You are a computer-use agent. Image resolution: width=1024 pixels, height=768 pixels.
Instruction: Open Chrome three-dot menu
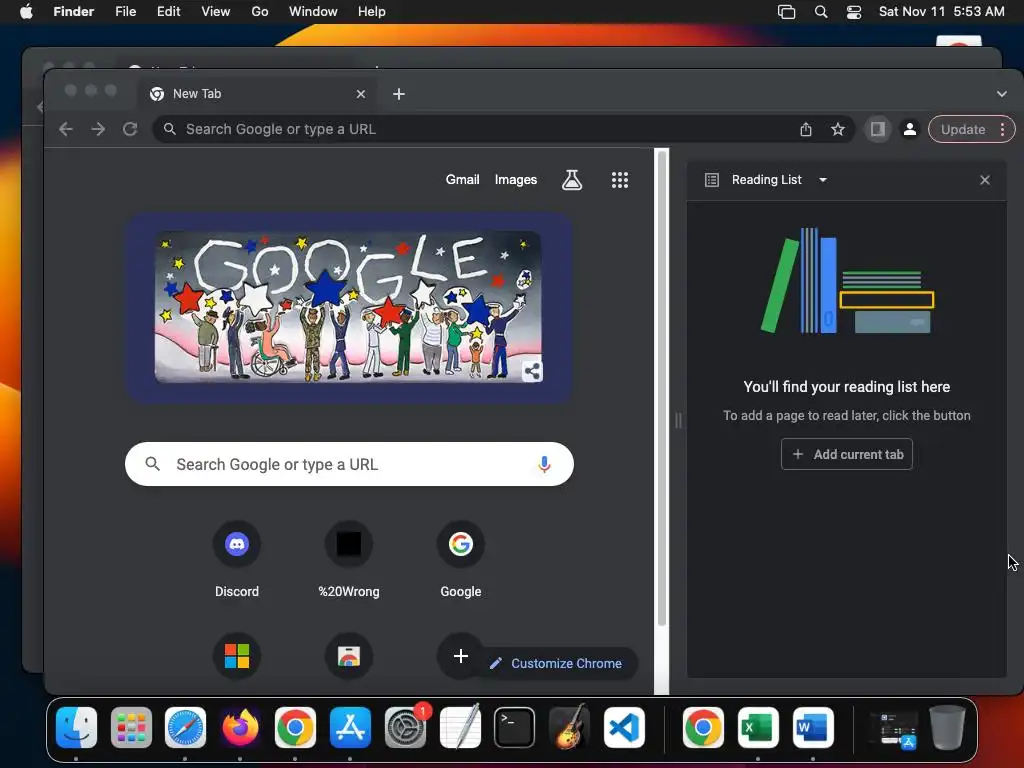click(1002, 129)
